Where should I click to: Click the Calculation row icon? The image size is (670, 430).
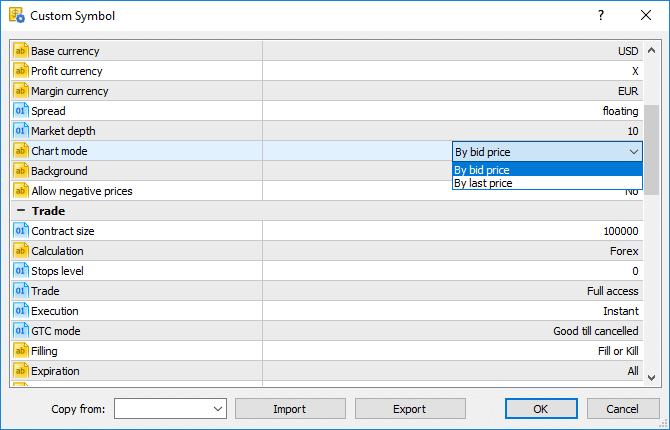pos(20,251)
